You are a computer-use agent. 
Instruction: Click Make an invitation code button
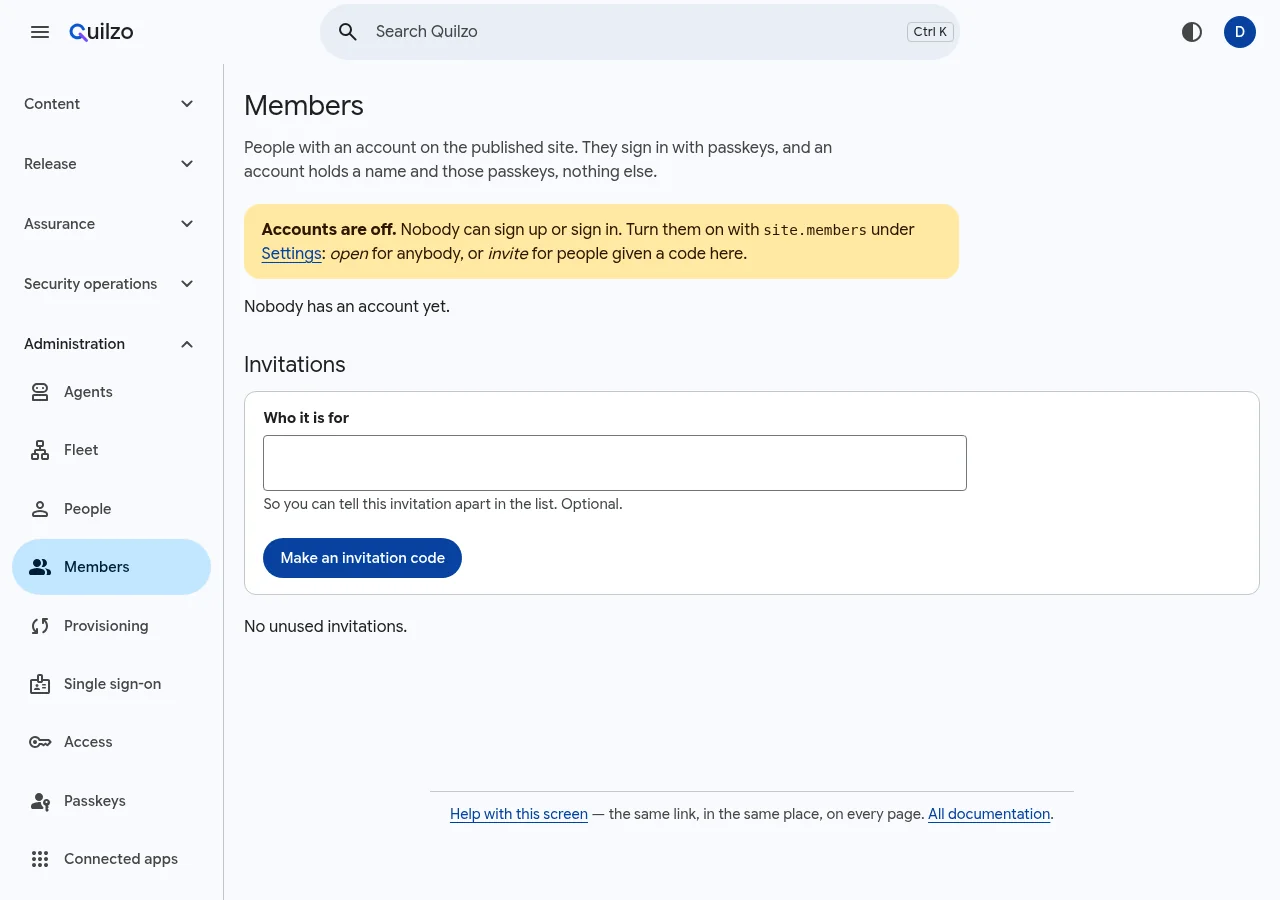(x=362, y=558)
